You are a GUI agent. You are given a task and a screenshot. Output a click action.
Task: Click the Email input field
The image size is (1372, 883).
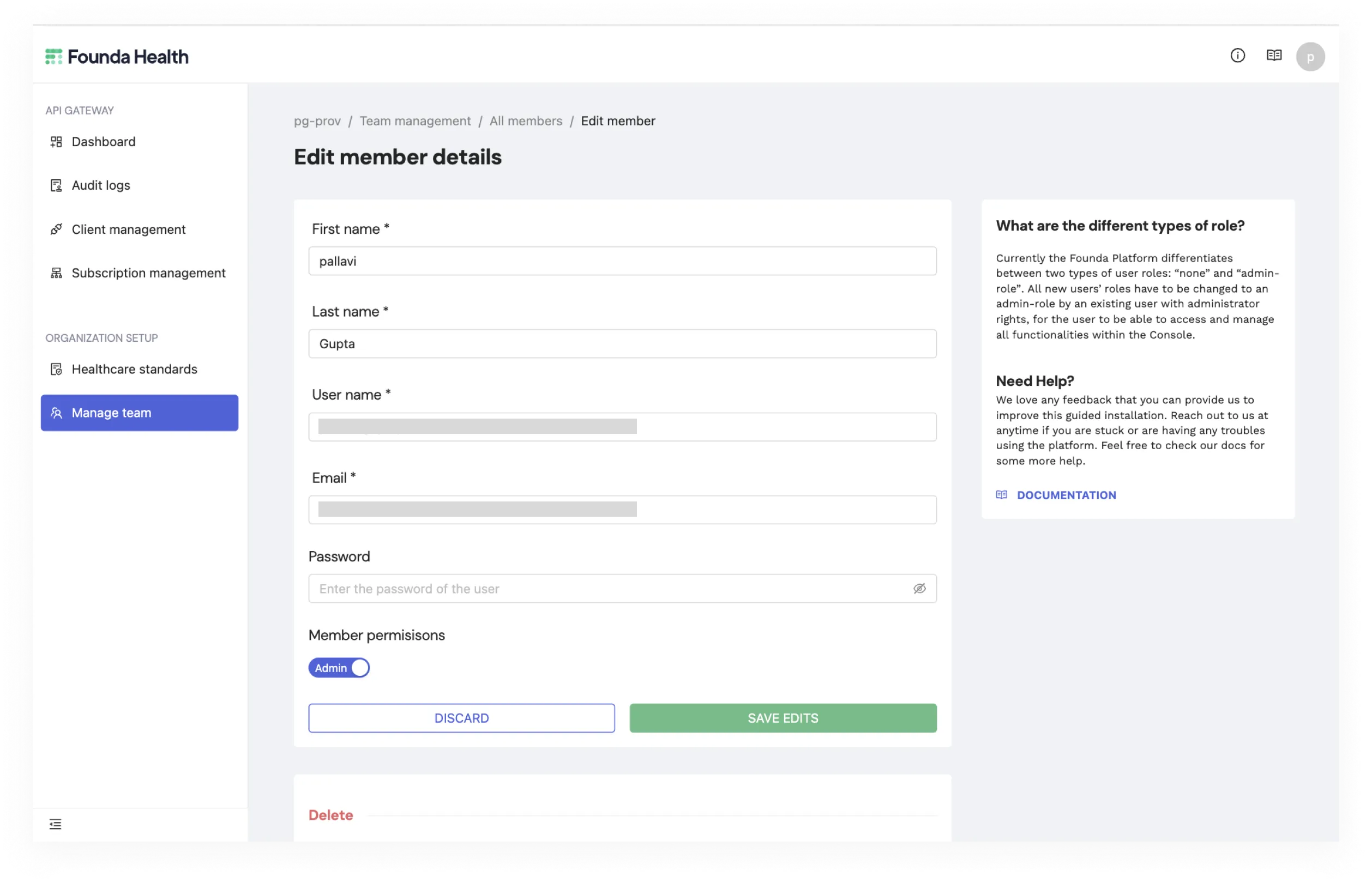point(622,510)
